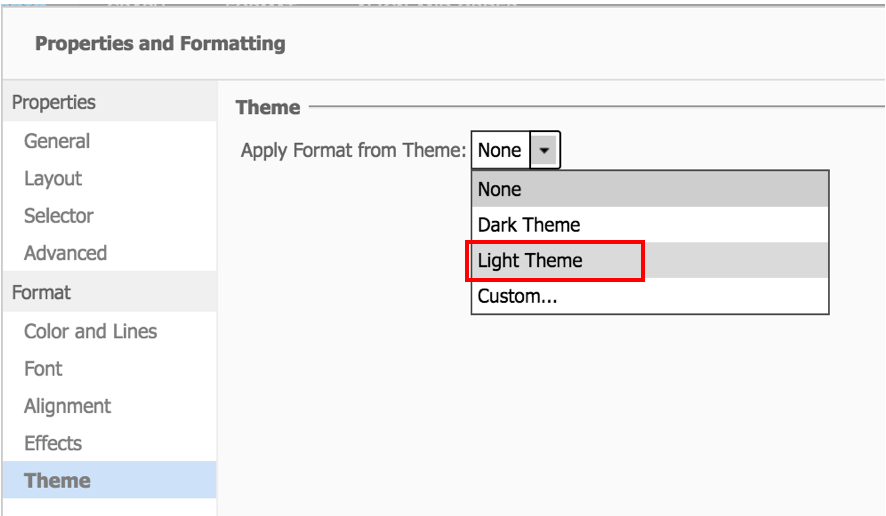The image size is (886, 516).
Task: Pick Dark Theme from the dropdown
Action: (x=529, y=225)
